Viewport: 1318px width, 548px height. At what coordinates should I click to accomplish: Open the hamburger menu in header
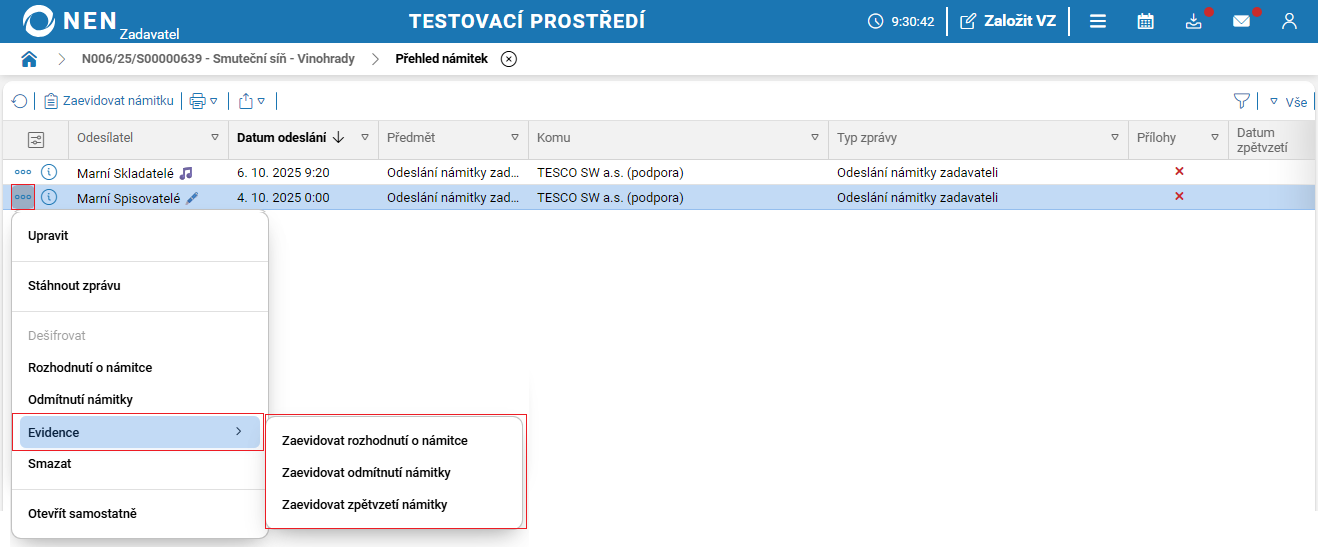(x=1098, y=21)
